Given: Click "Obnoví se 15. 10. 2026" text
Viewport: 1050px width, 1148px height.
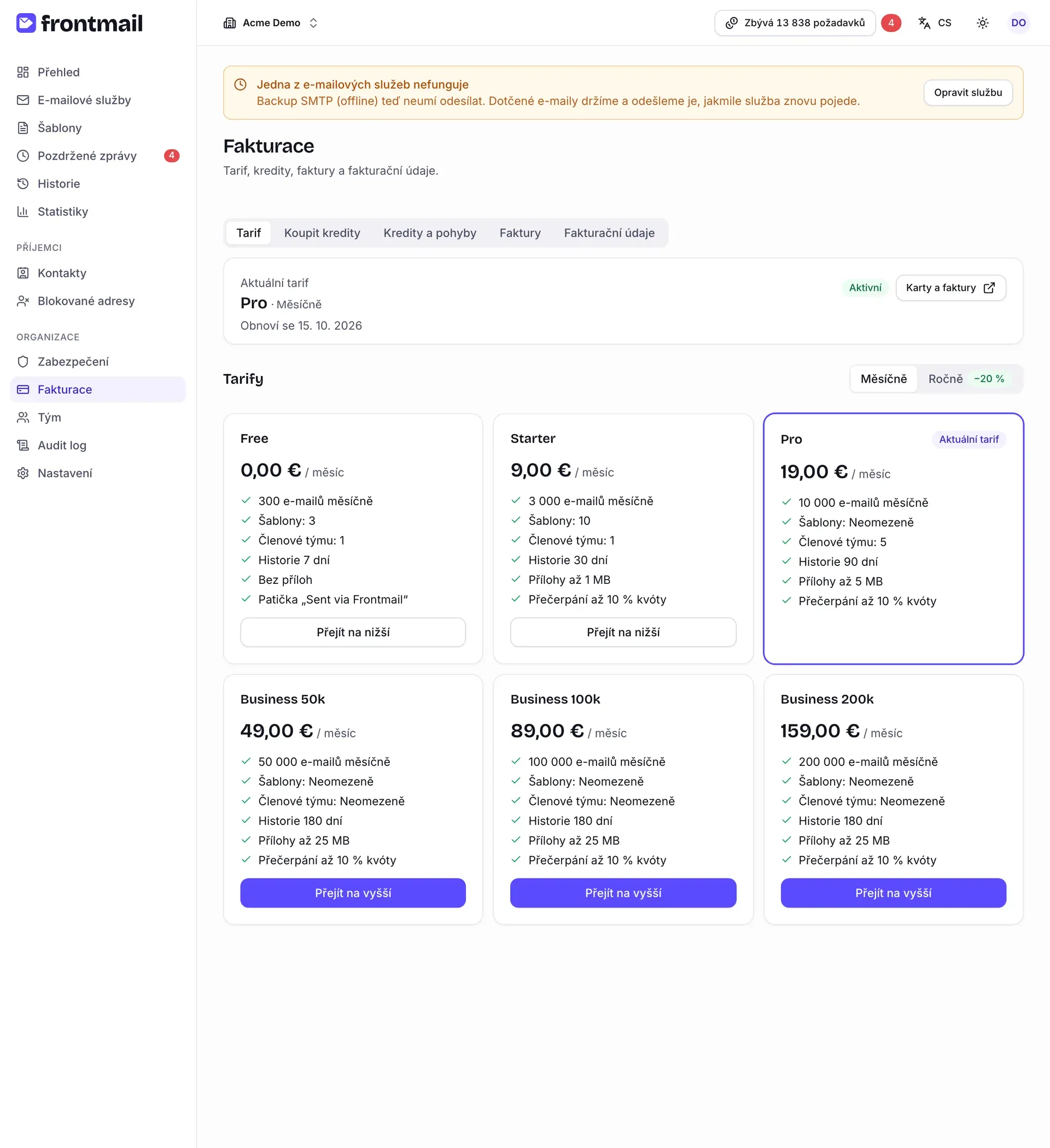Looking at the screenshot, I should tap(301, 326).
